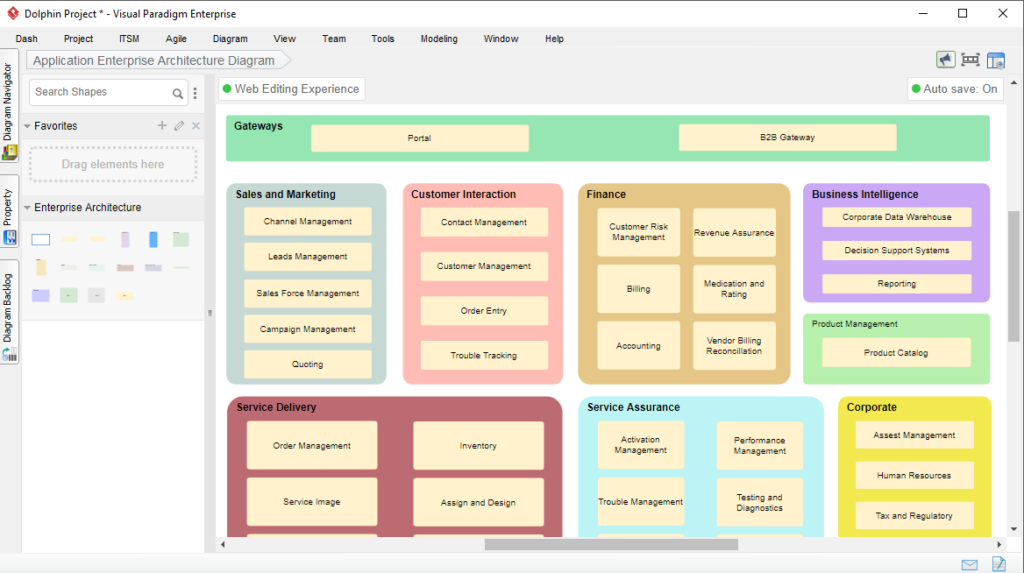Screen dimensions: 1024x573
Task: Remove favorites with the X icon
Action: point(196,125)
